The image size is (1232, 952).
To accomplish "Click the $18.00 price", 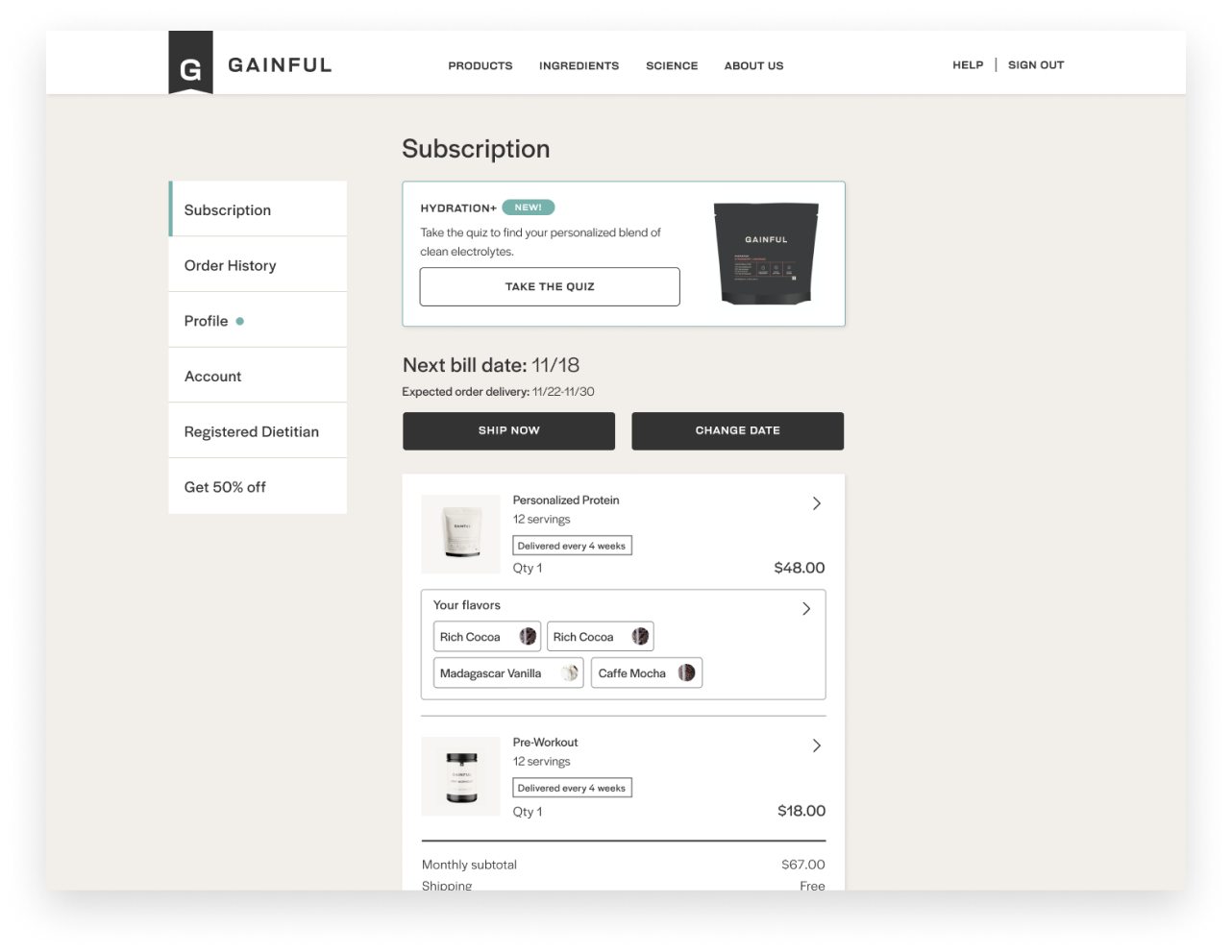I will click(x=801, y=811).
